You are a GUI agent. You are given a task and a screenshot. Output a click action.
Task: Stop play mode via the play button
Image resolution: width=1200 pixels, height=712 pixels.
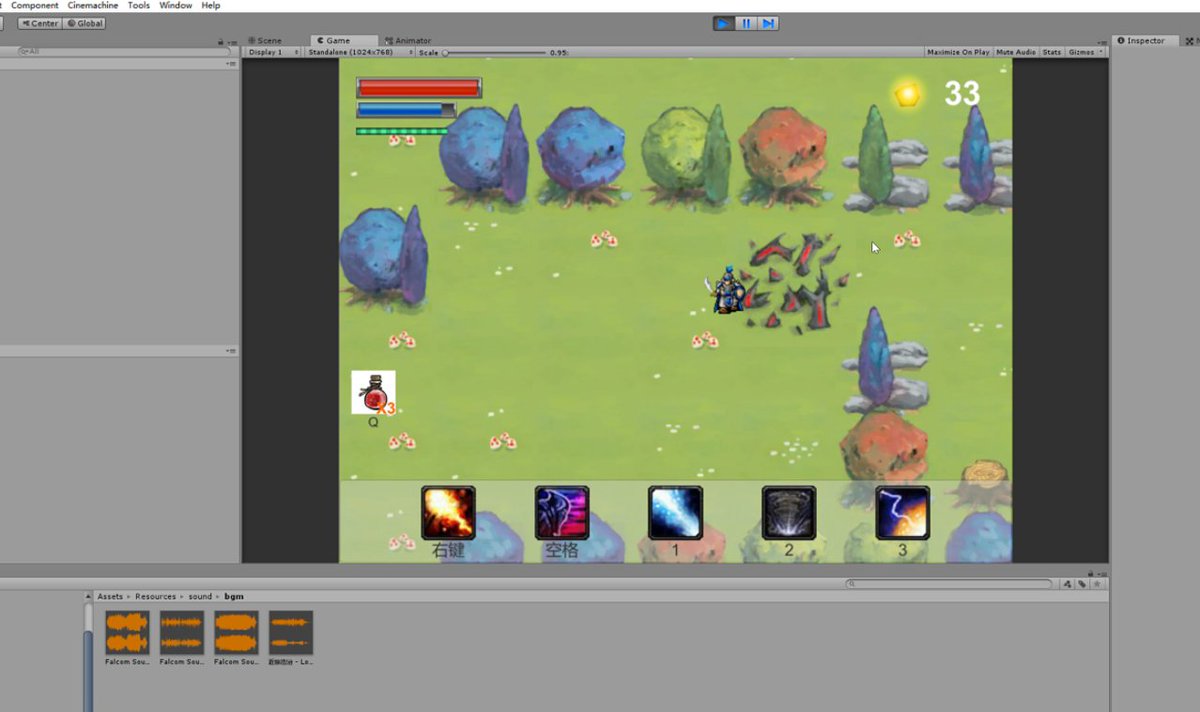click(721, 22)
